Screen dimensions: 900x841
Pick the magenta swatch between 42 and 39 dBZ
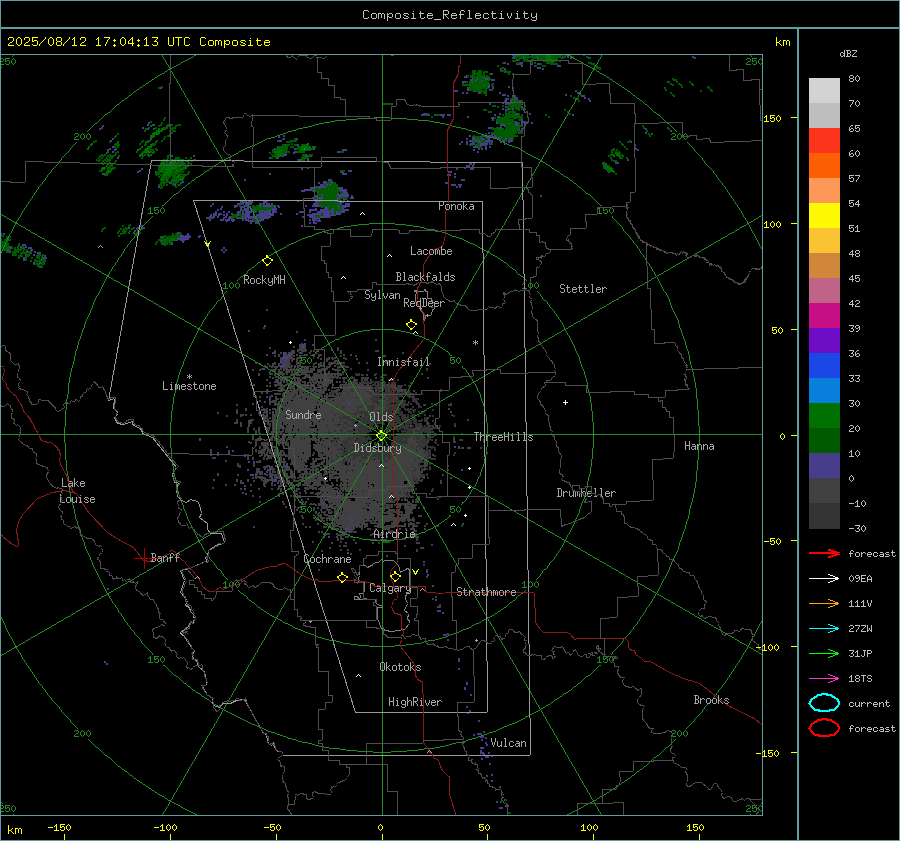point(824,315)
